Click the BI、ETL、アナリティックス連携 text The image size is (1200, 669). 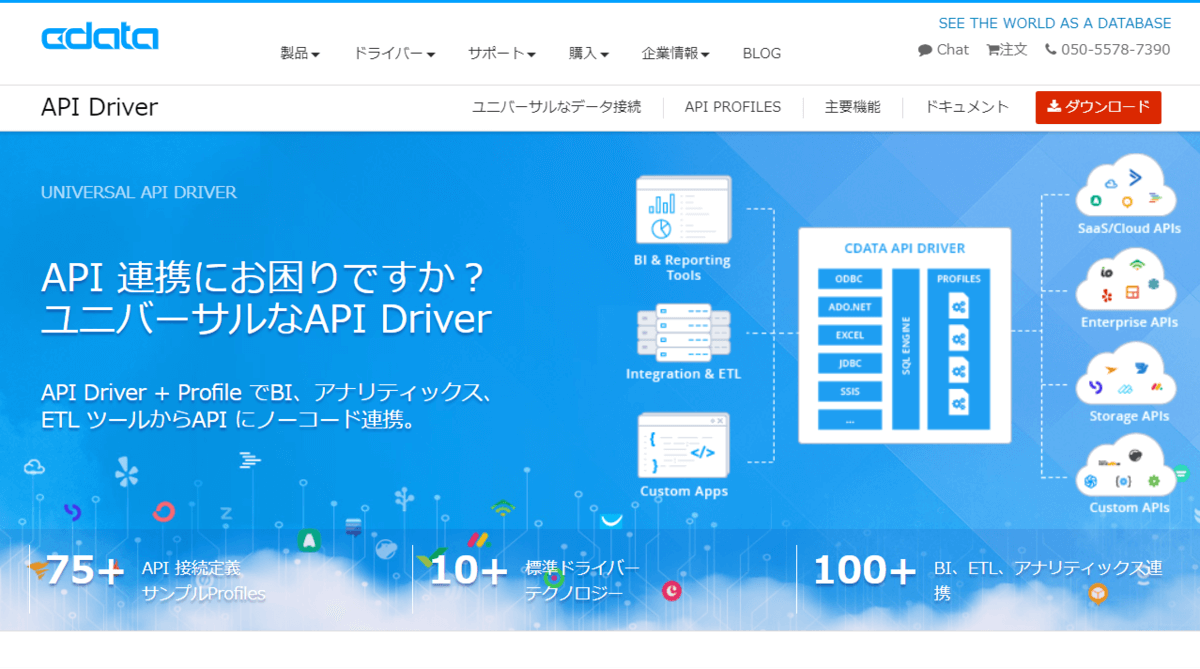[1048, 581]
